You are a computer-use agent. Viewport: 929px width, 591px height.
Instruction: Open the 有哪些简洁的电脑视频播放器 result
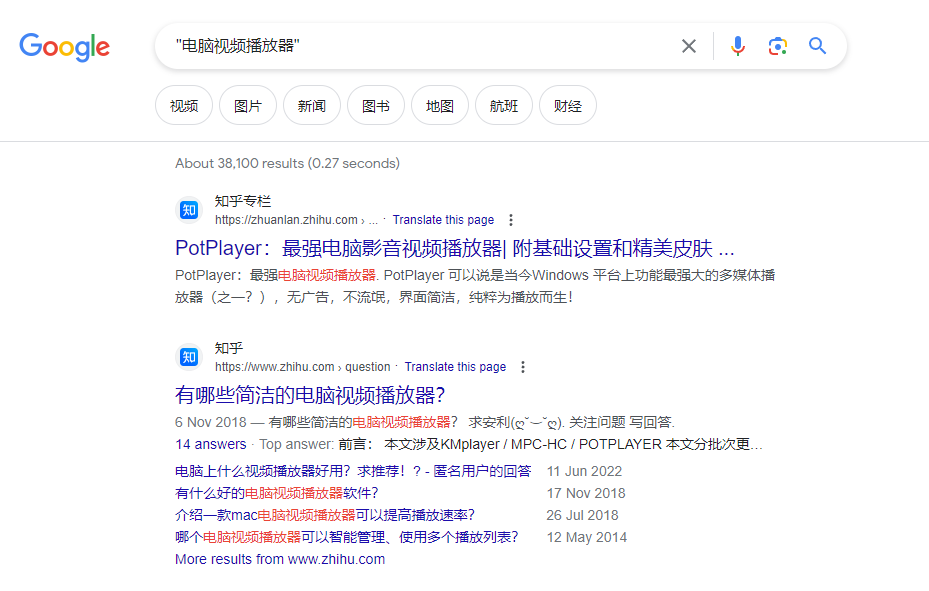310,395
